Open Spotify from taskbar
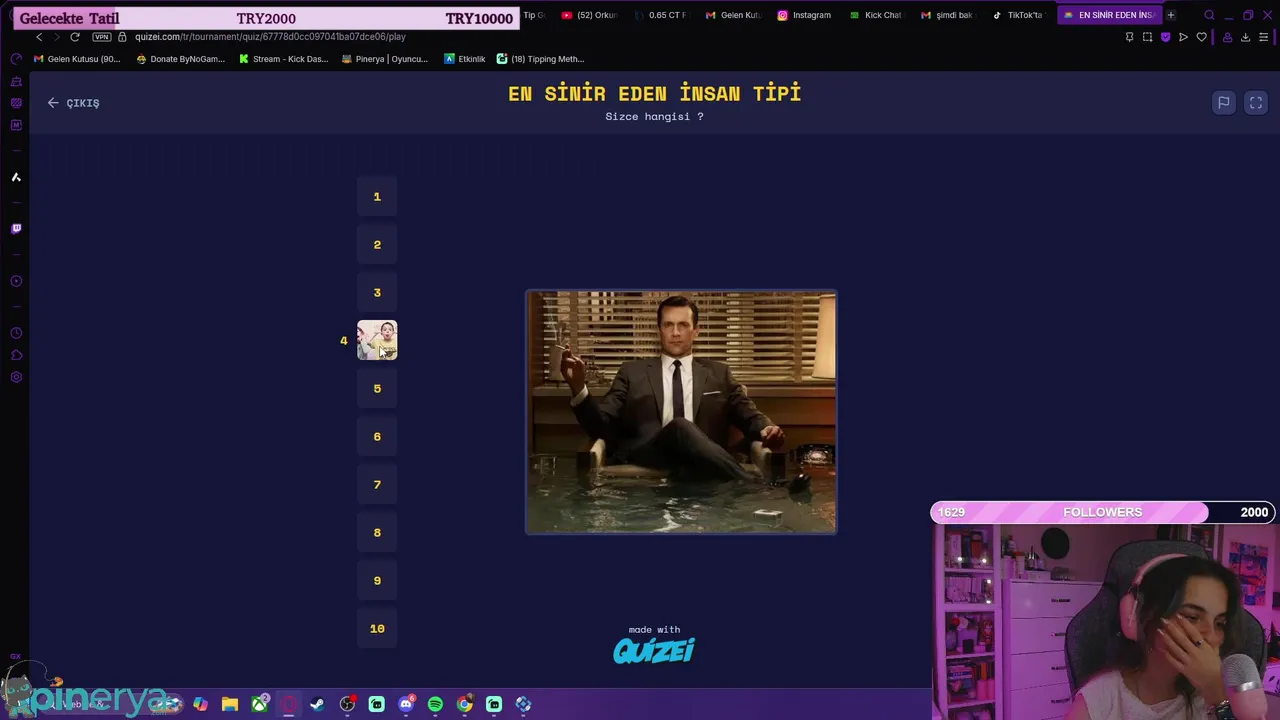Viewport: 1280px width, 720px height. coord(435,704)
